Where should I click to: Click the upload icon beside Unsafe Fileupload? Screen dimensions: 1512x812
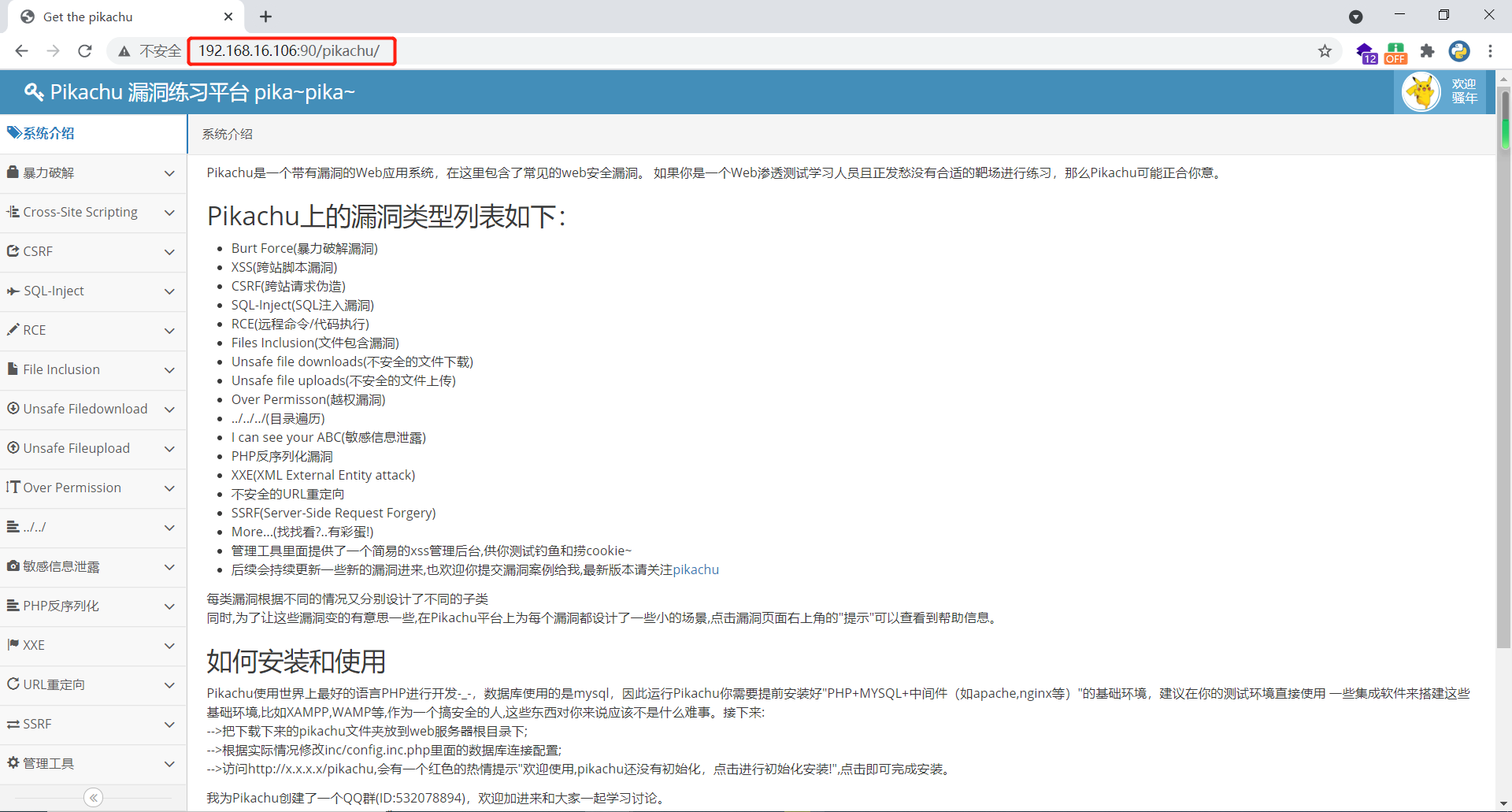(13, 447)
